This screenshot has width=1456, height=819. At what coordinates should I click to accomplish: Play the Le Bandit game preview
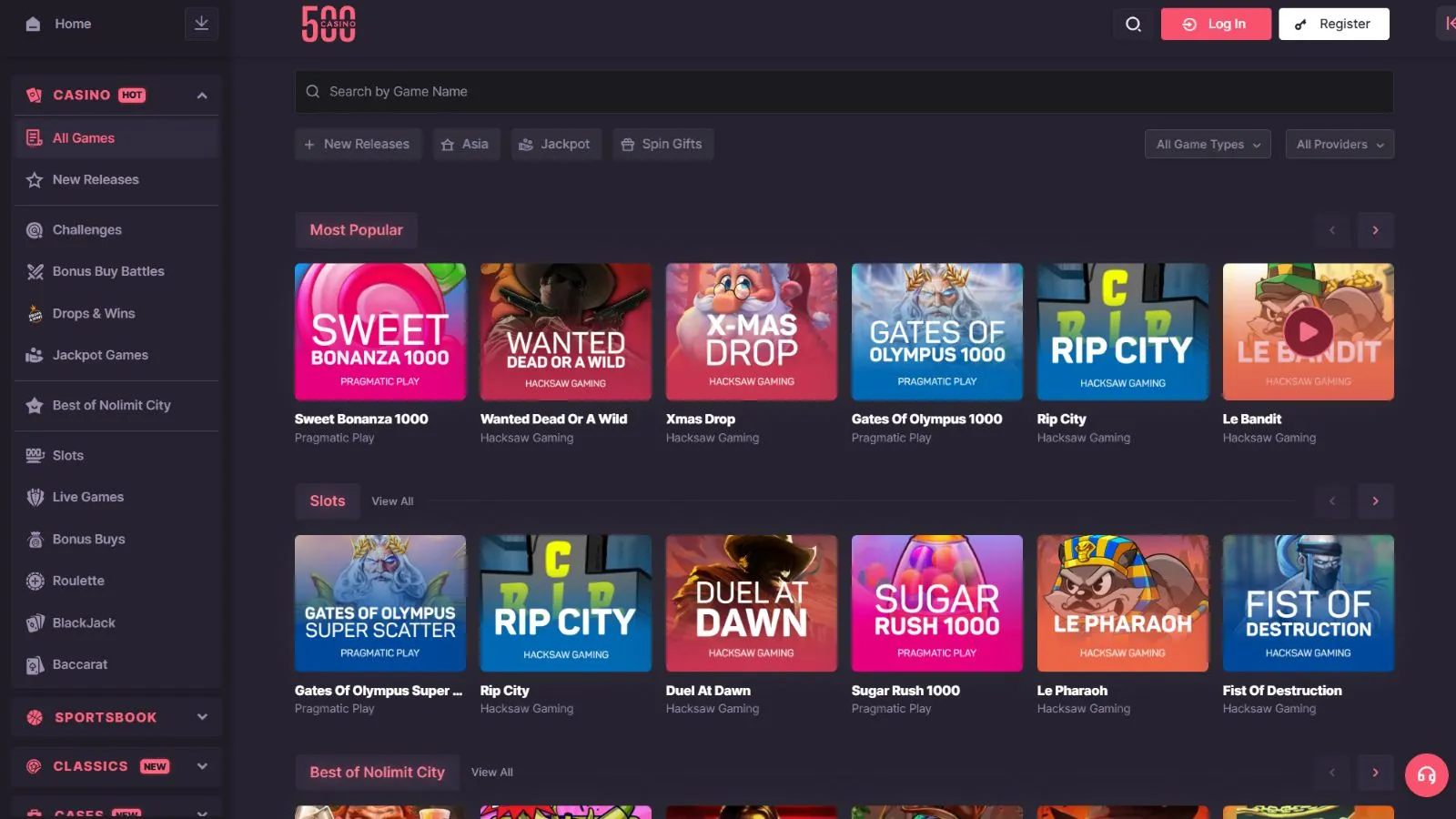1308,332
